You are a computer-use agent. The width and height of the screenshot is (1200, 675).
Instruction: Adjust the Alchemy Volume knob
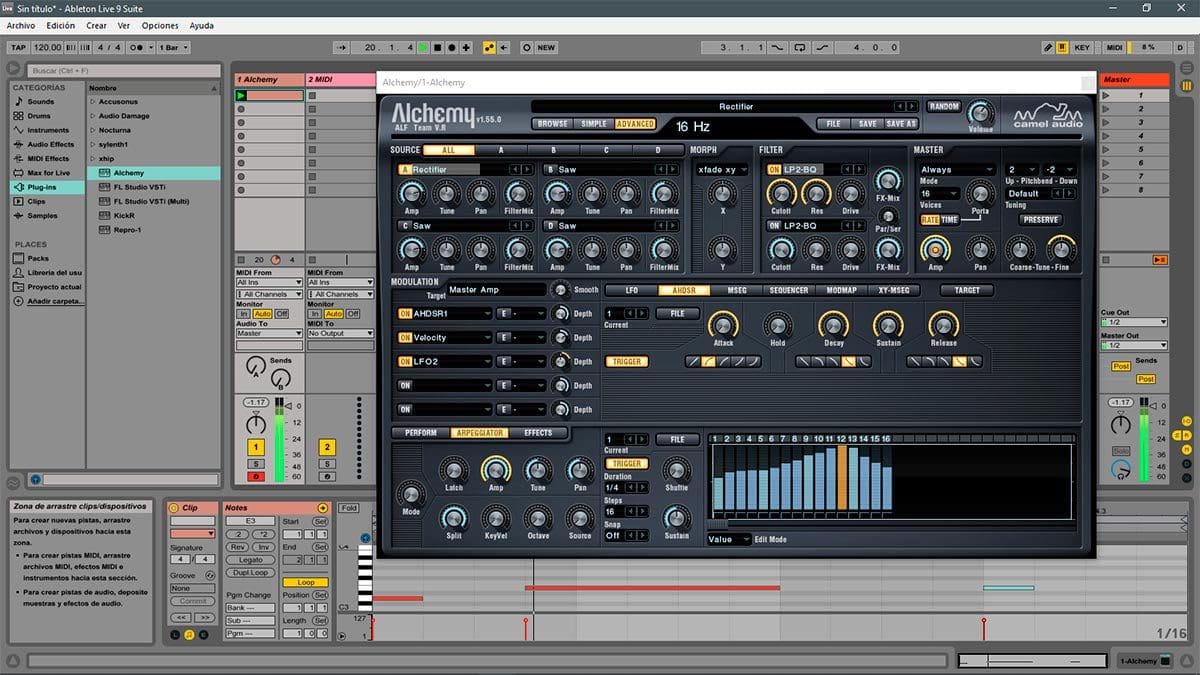click(980, 112)
